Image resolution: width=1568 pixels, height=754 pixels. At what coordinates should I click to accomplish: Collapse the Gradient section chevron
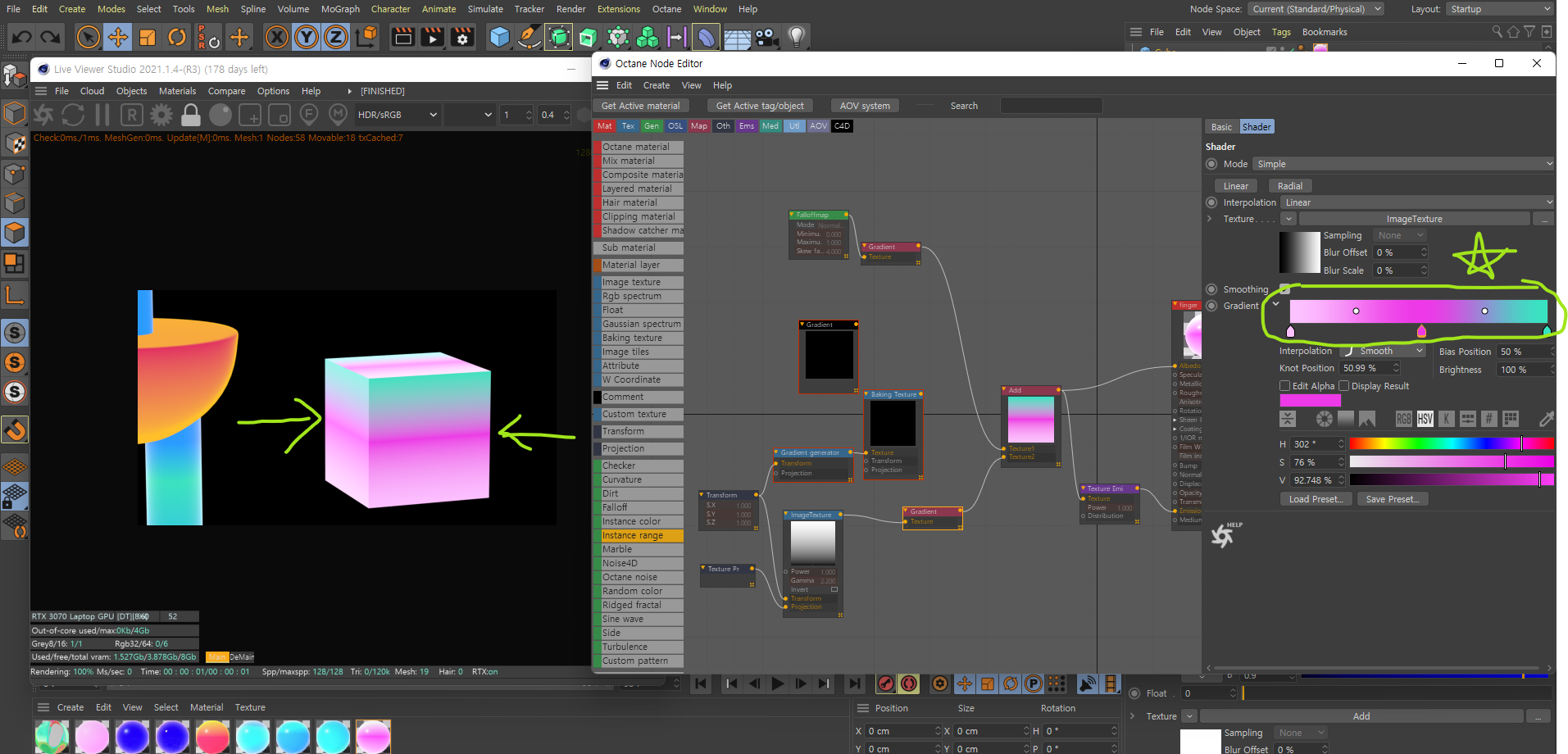click(x=1275, y=304)
